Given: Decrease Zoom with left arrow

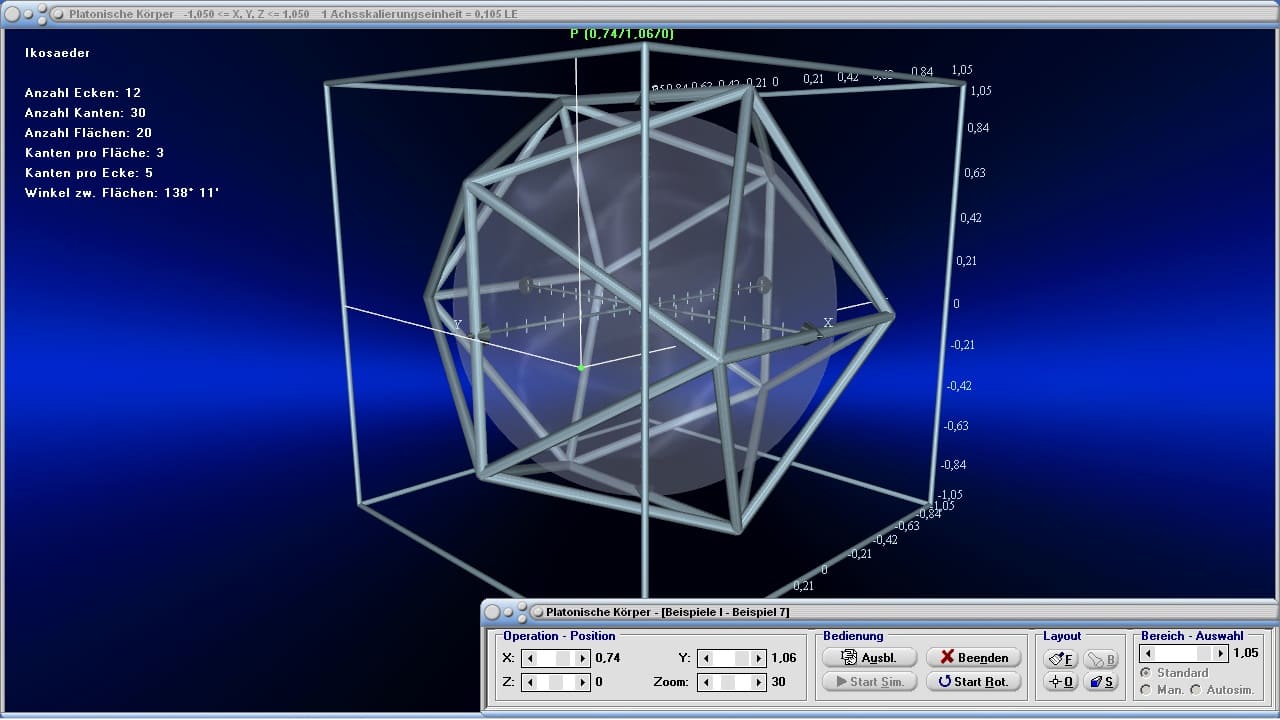Looking at the screenshot, I should point(707,682).
